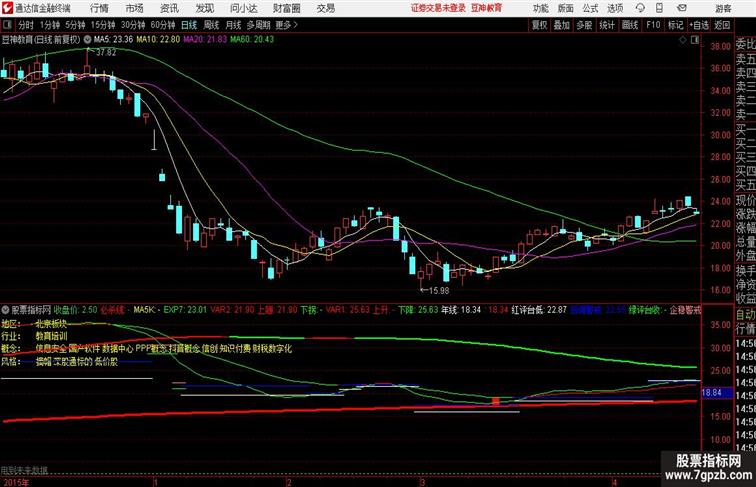Add stock with +自选 button
Viewport: 756px width, 487px height.
pos(699,25)
